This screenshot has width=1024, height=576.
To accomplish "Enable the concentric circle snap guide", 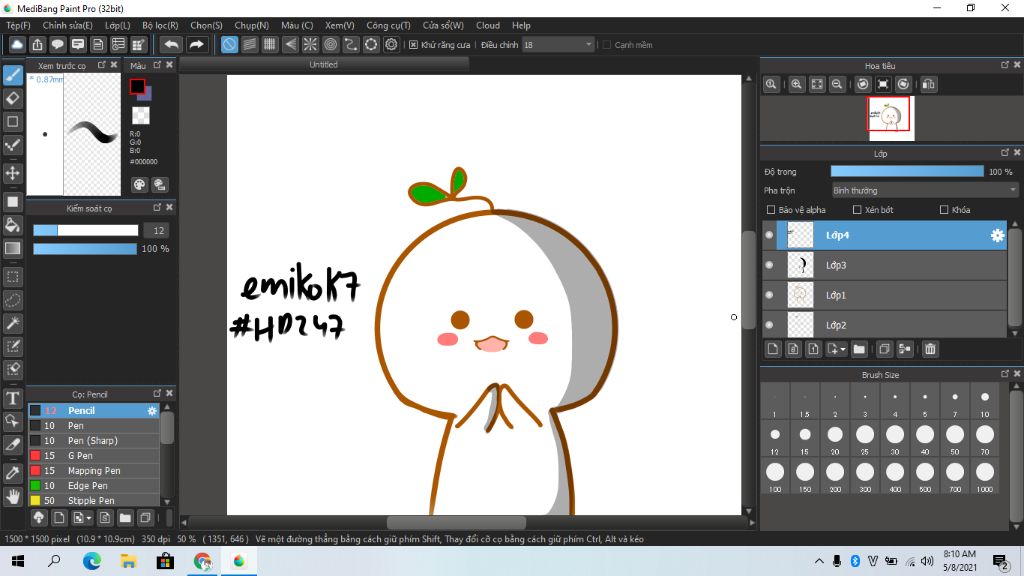I will tap(330, 44).
